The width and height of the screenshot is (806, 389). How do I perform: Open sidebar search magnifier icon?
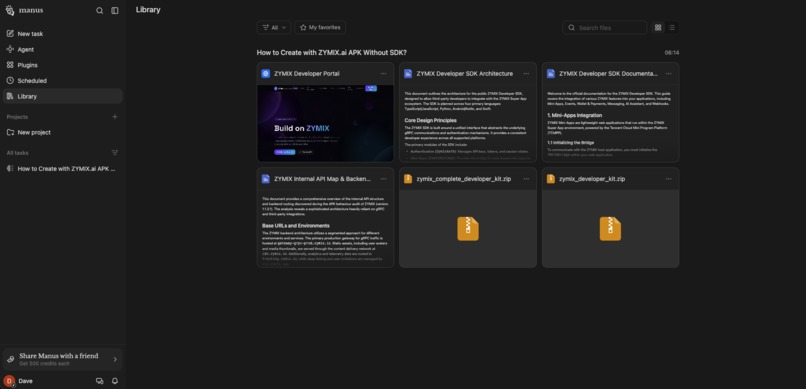pyautogui.click(x=100, y=10)
